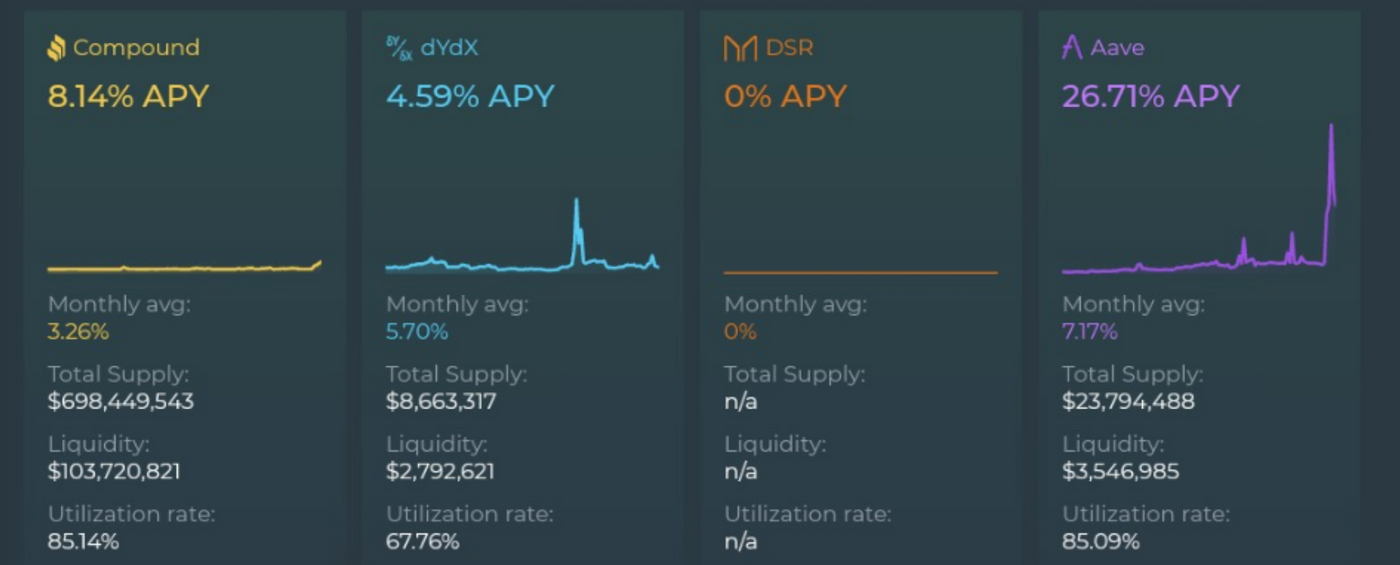Click the spike in dYdX blue chart
1400x565 pixels.
tap(577, 230)
